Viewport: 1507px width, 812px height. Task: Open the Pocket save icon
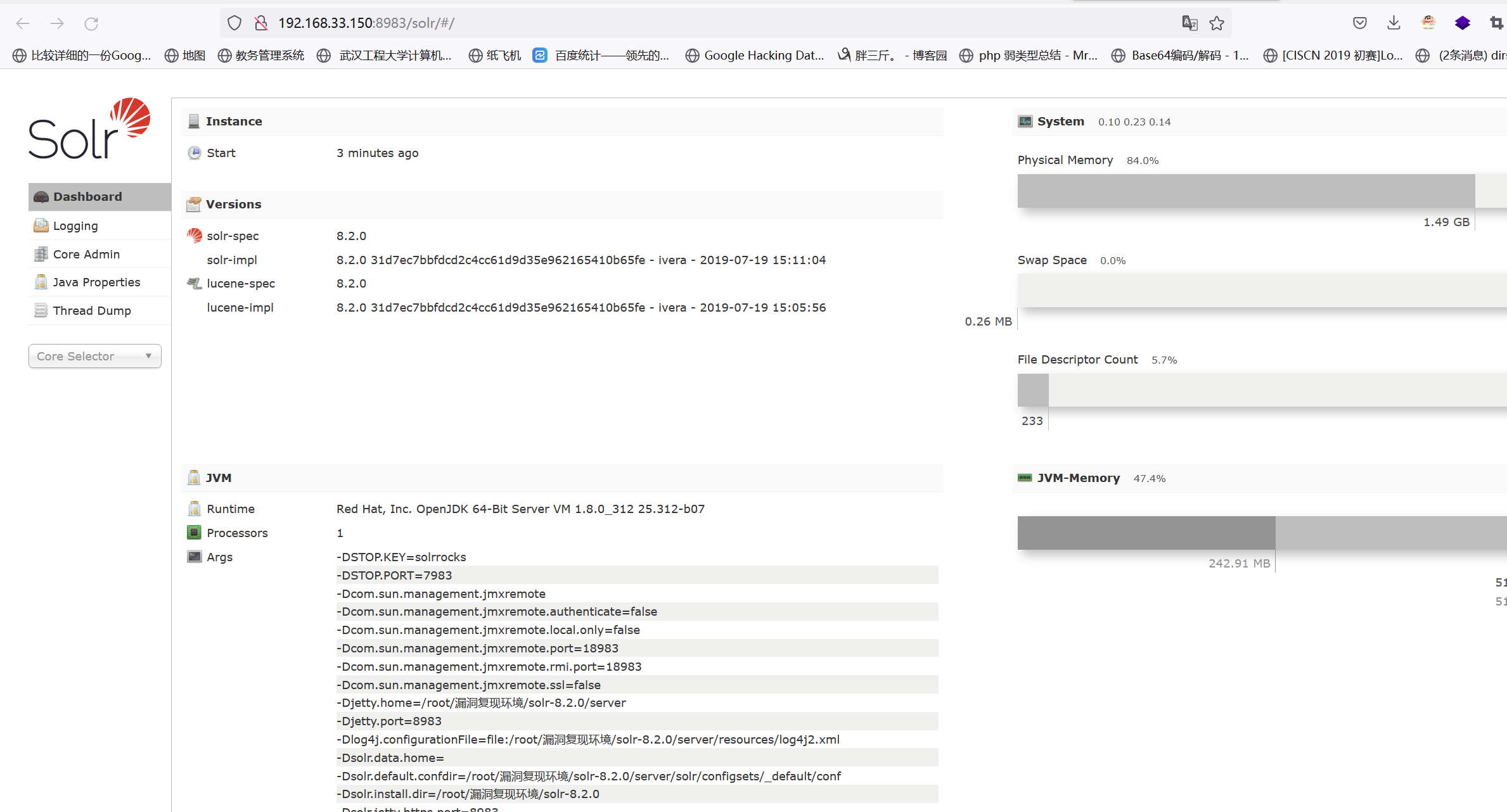click(x=1359, y=23)
